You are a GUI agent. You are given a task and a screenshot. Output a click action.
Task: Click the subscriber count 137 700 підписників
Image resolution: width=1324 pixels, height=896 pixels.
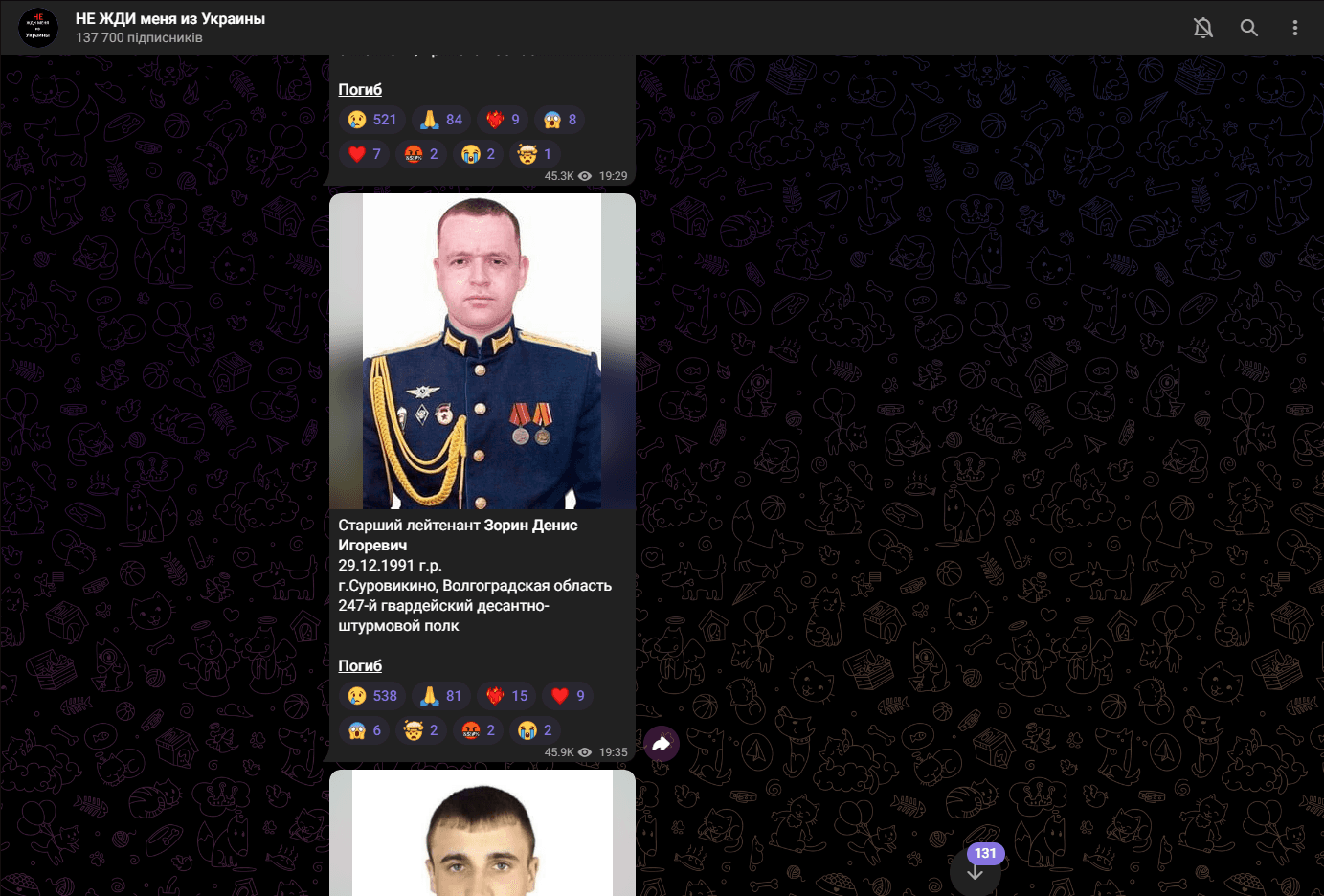click(x=139, y=38)
